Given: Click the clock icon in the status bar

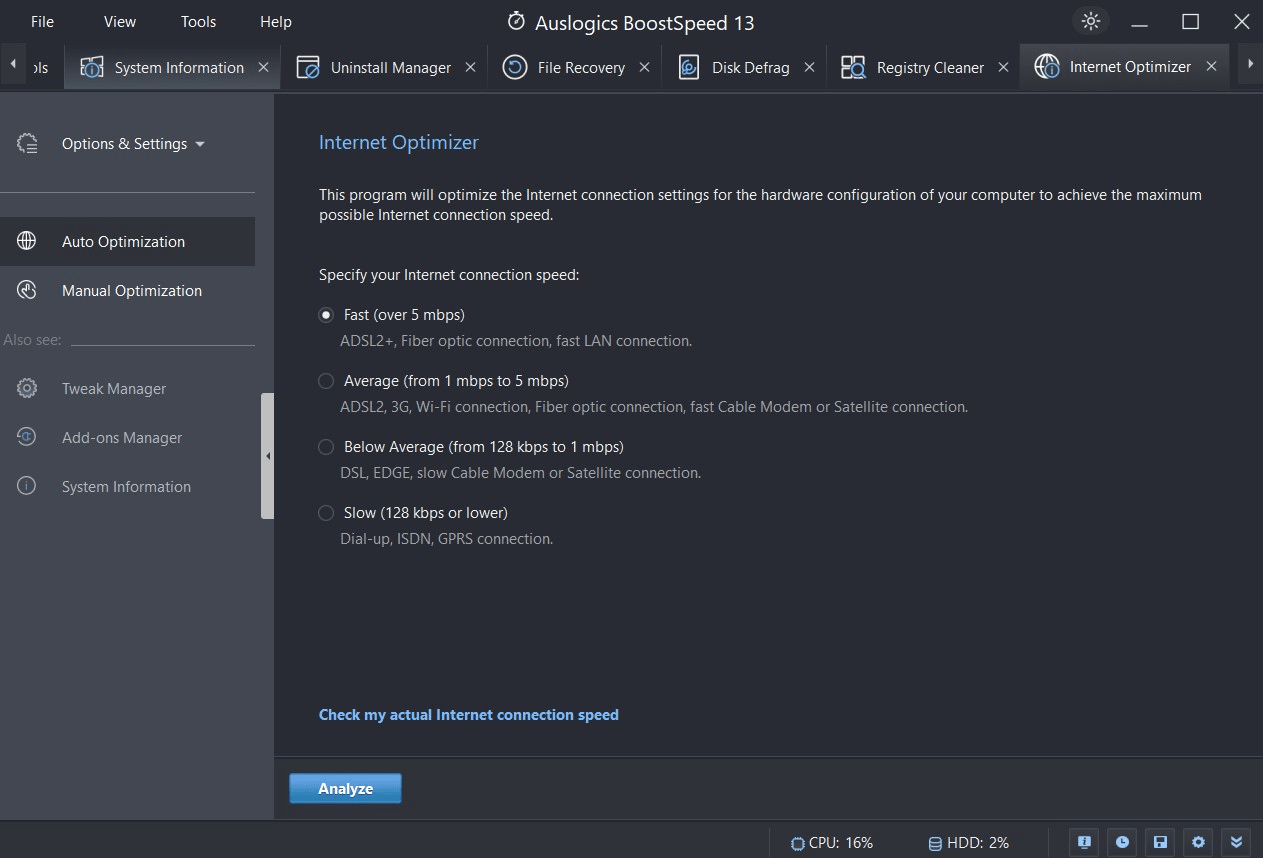Looking at the screenshot, I should point(1121,842).
